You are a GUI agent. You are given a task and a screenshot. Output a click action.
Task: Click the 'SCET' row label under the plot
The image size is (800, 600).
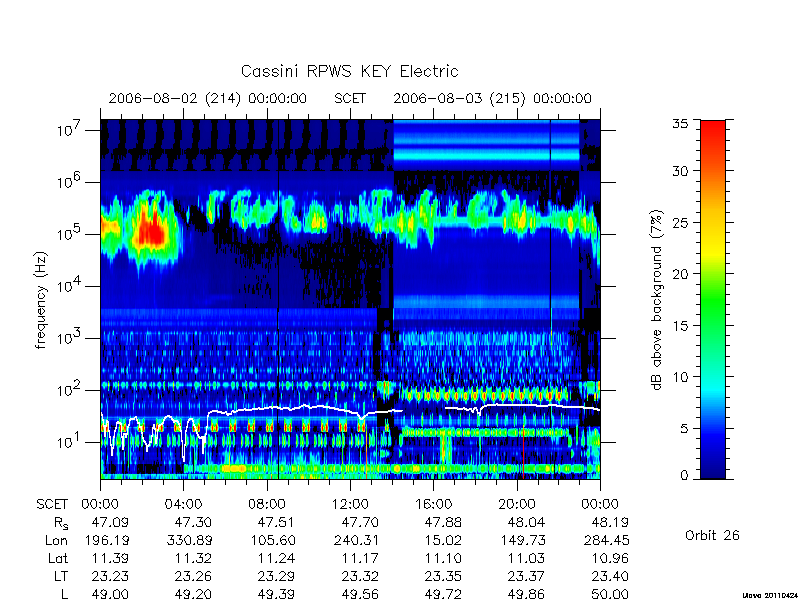click(x=52, y=505)
